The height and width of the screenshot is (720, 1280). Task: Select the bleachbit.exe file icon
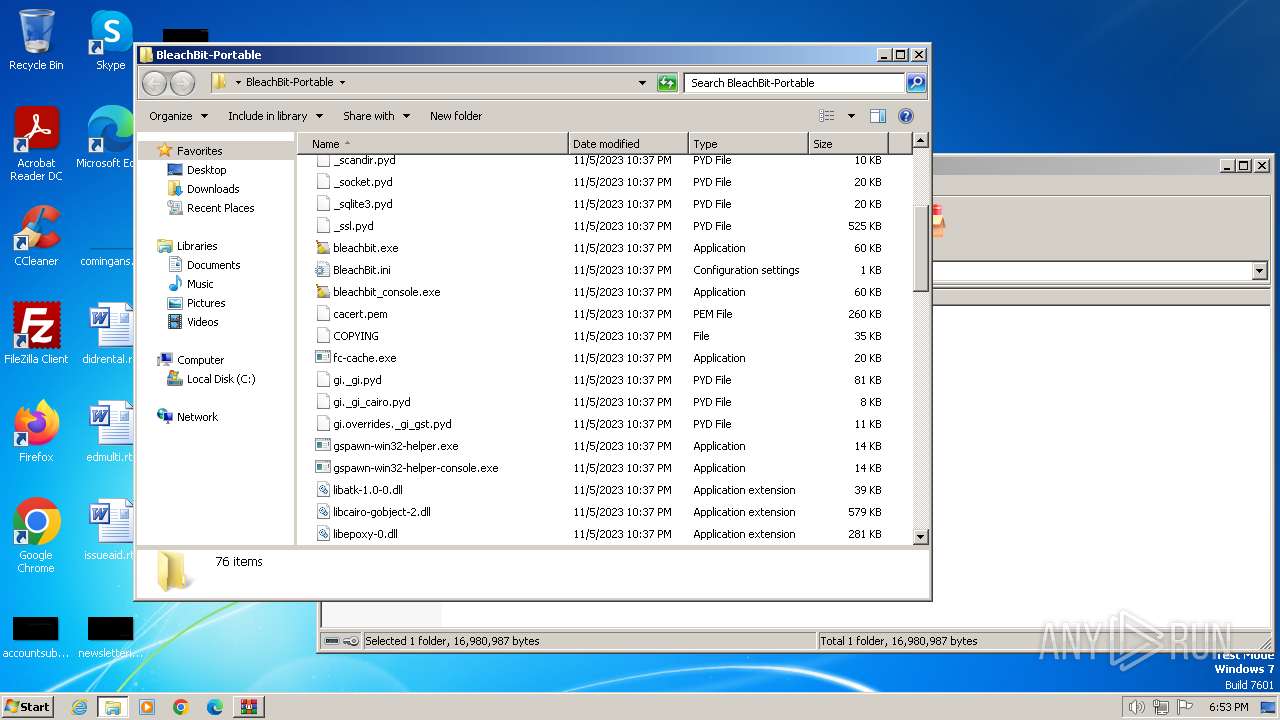coord(322,248)
